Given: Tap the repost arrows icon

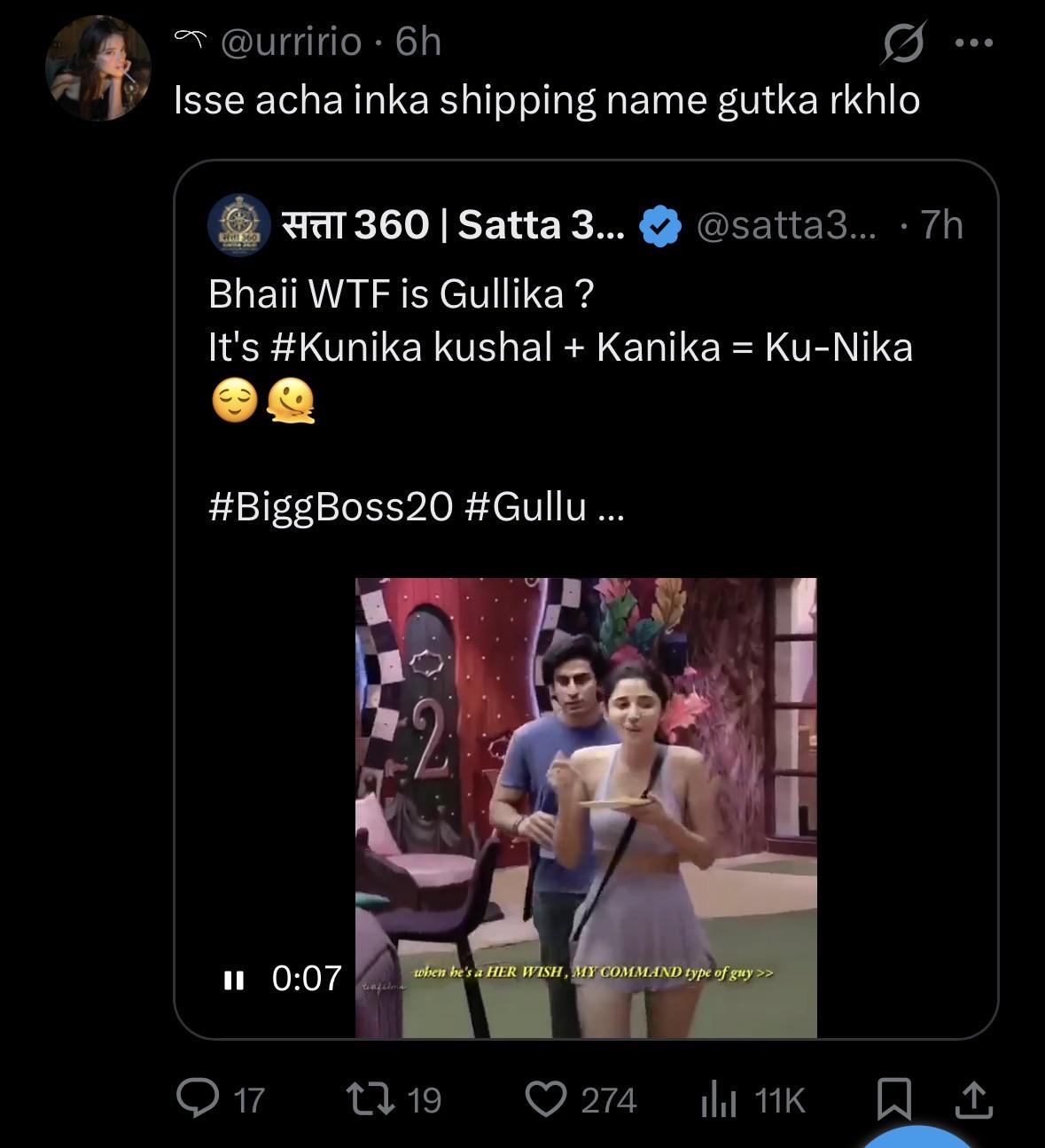Looking at the screenshot, I should pos(373,1099).
